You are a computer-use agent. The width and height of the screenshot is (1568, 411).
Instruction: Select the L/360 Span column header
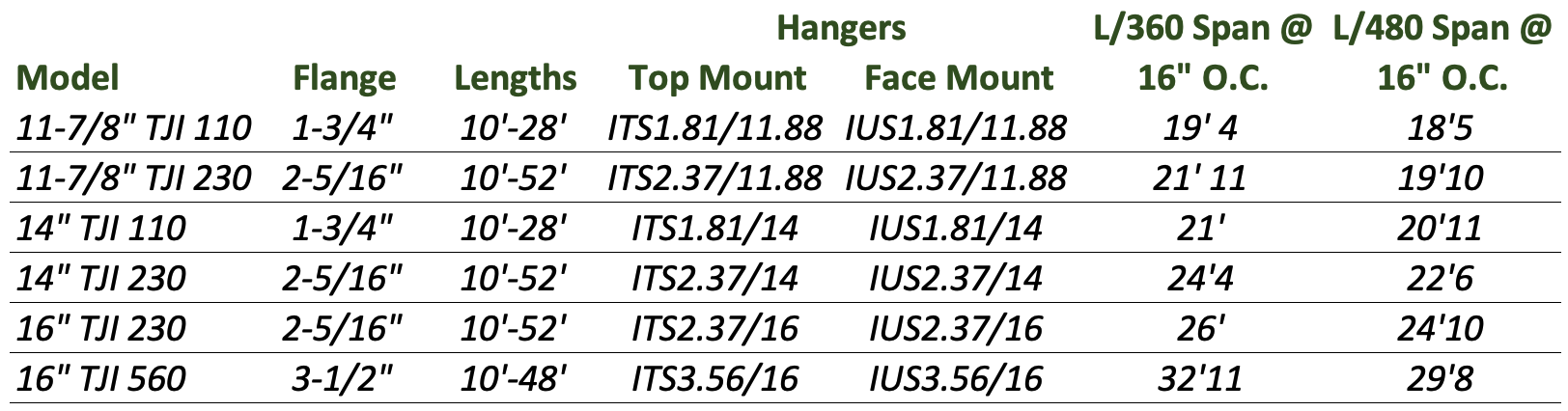1203,53
